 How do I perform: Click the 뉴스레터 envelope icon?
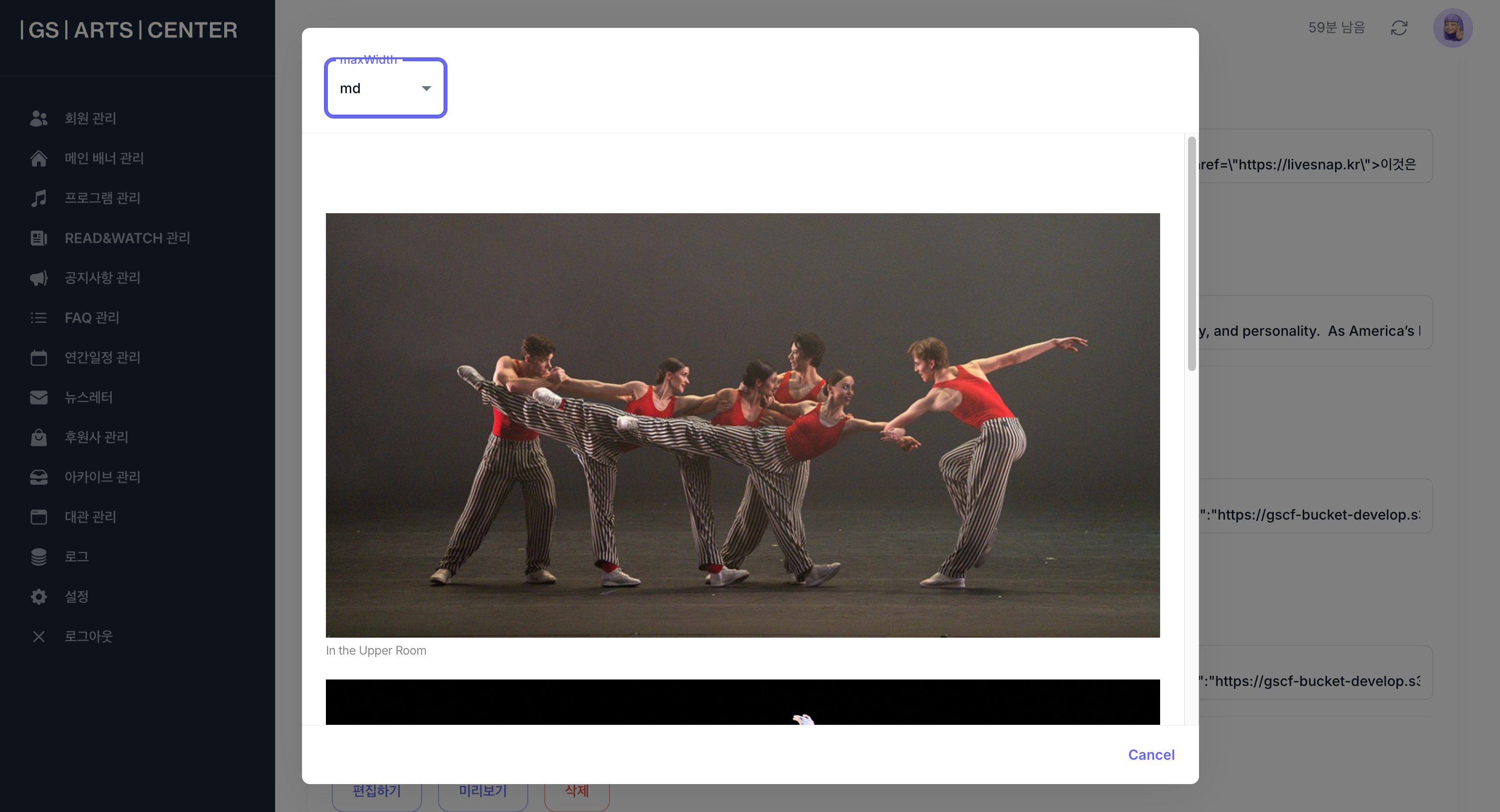[x=38, y=398]
